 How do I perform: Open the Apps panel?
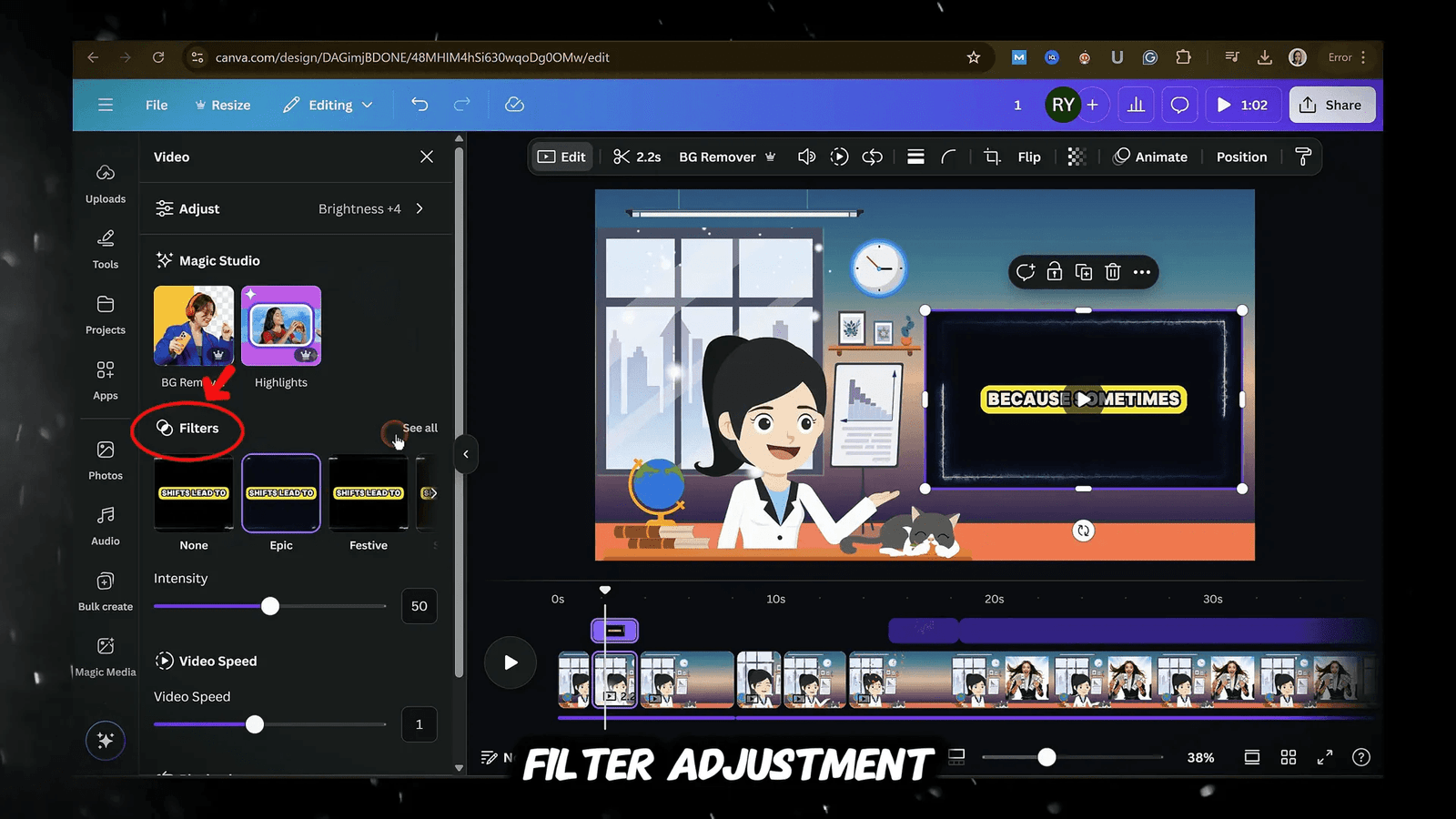click(105, 379)
